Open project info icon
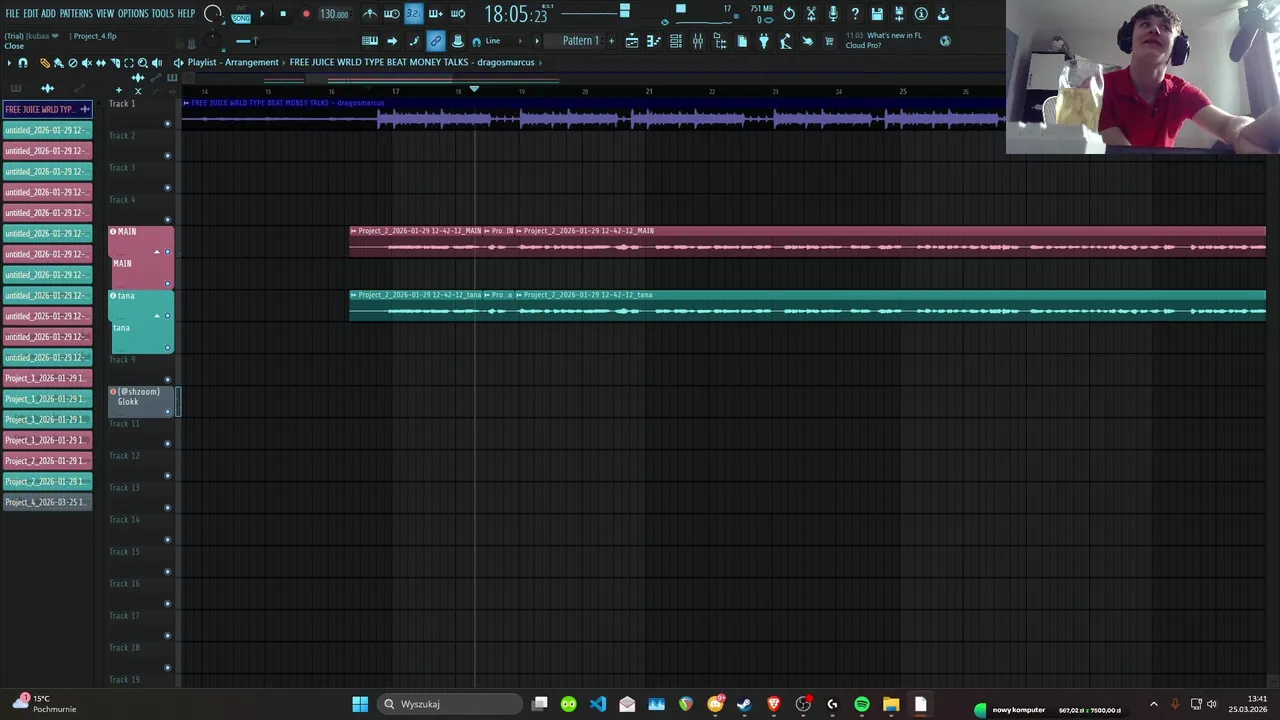The image size is (1280, 720). 921,14
